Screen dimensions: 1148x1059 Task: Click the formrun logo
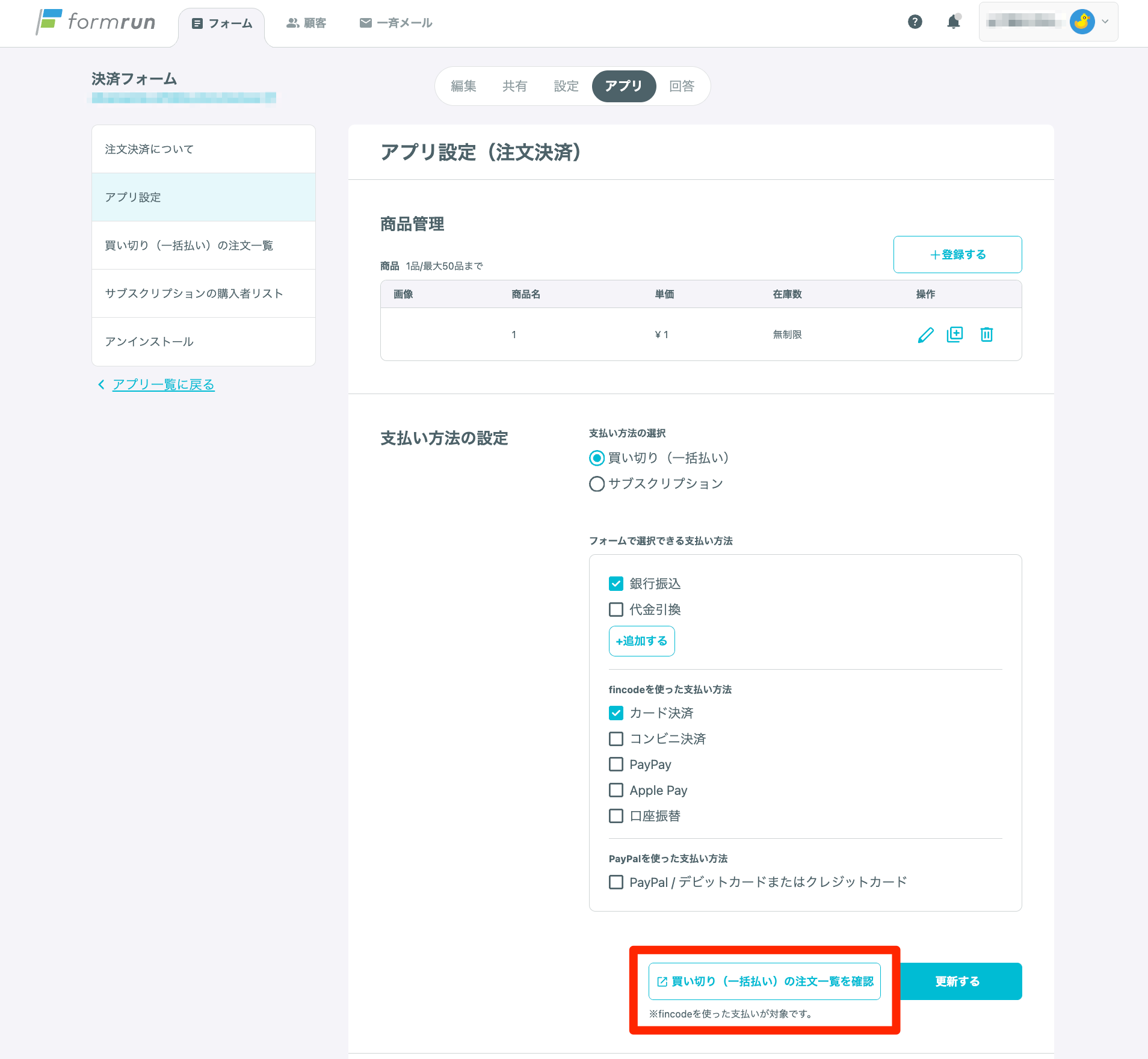tap(96, 22)
